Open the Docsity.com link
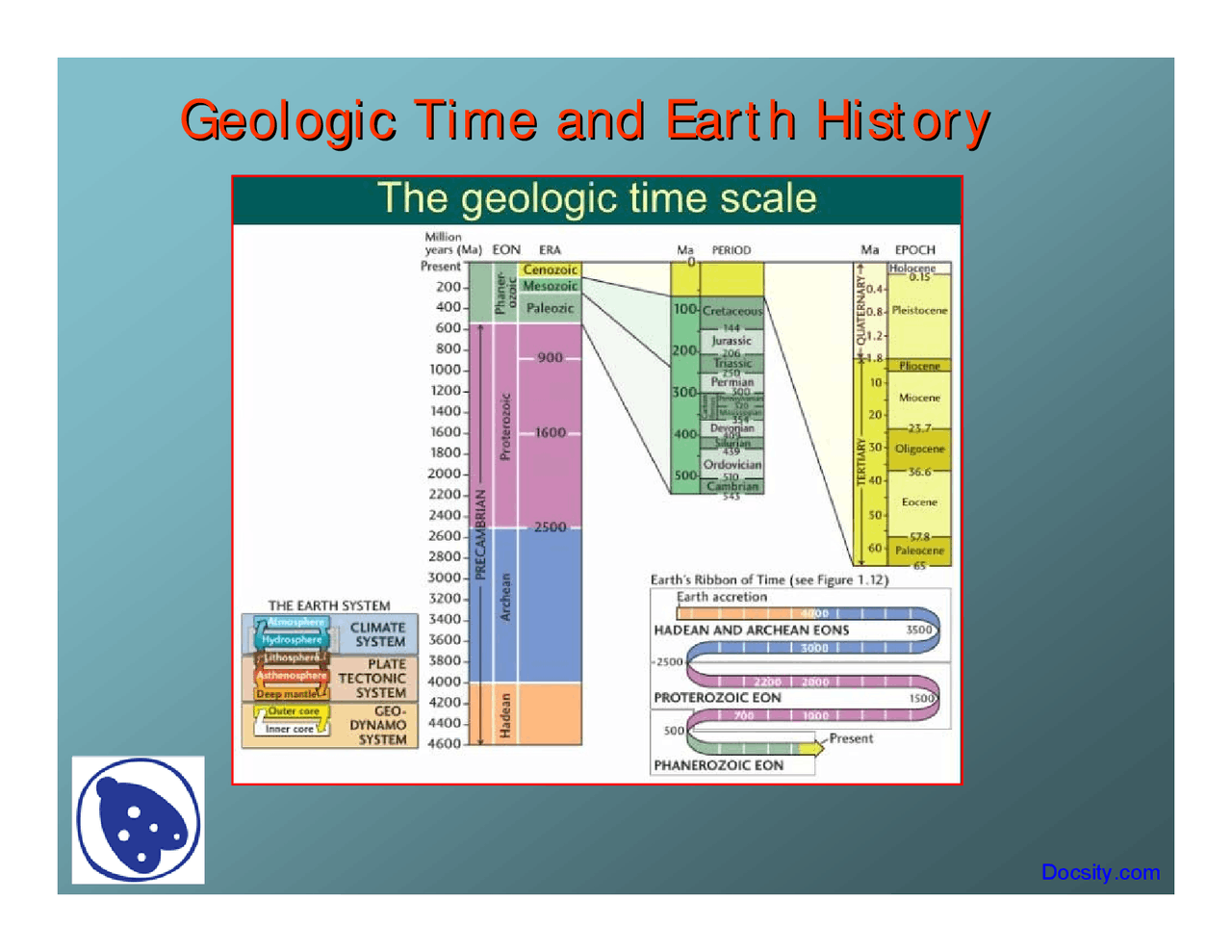This screenshot has height=952, width=1232. point(1100,872)
